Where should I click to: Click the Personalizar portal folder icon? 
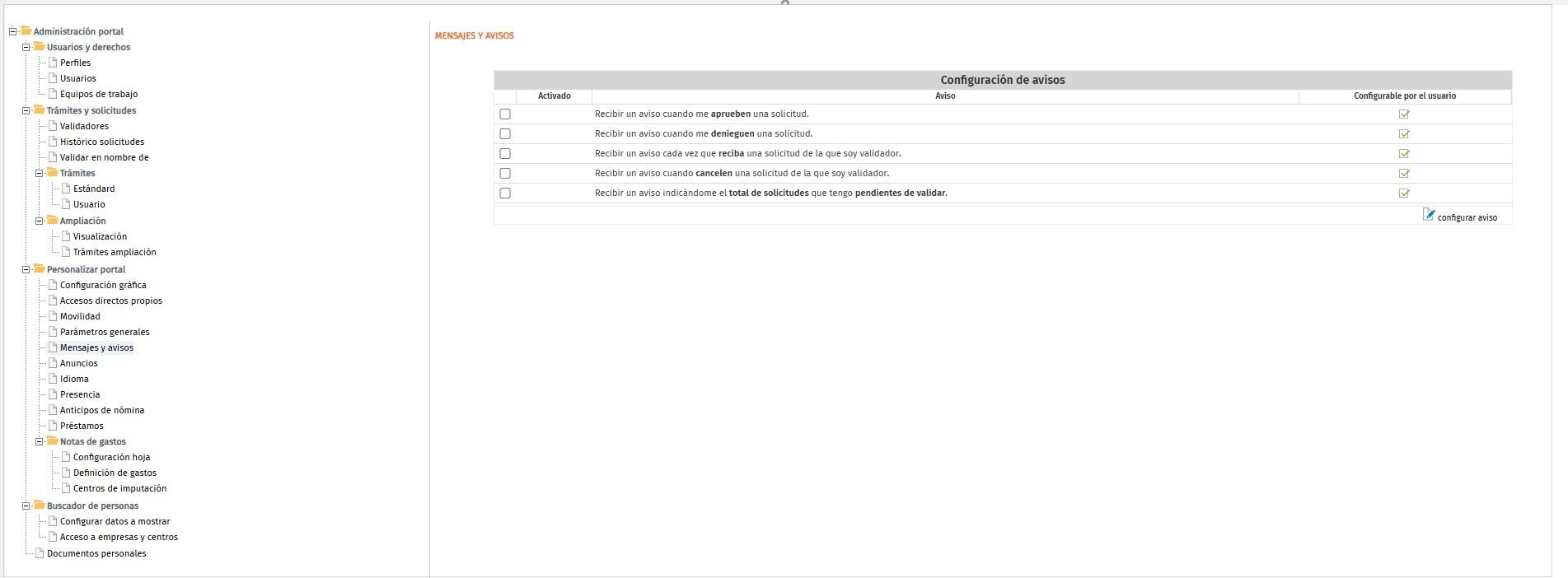click(39, 268)
